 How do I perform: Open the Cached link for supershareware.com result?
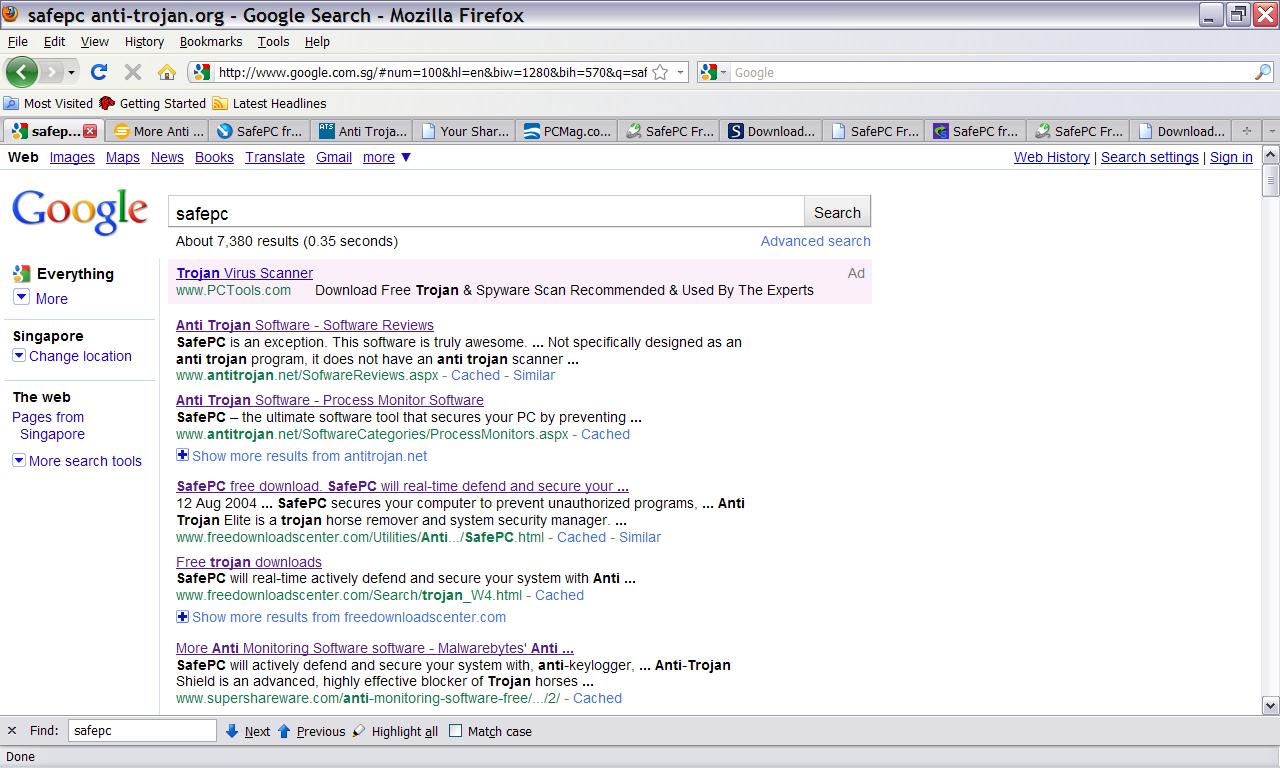(x=597, y=698)
